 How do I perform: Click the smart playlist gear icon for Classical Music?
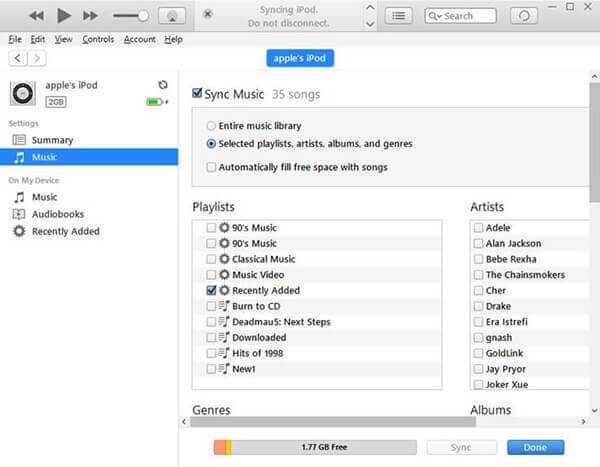pos(224,259)
